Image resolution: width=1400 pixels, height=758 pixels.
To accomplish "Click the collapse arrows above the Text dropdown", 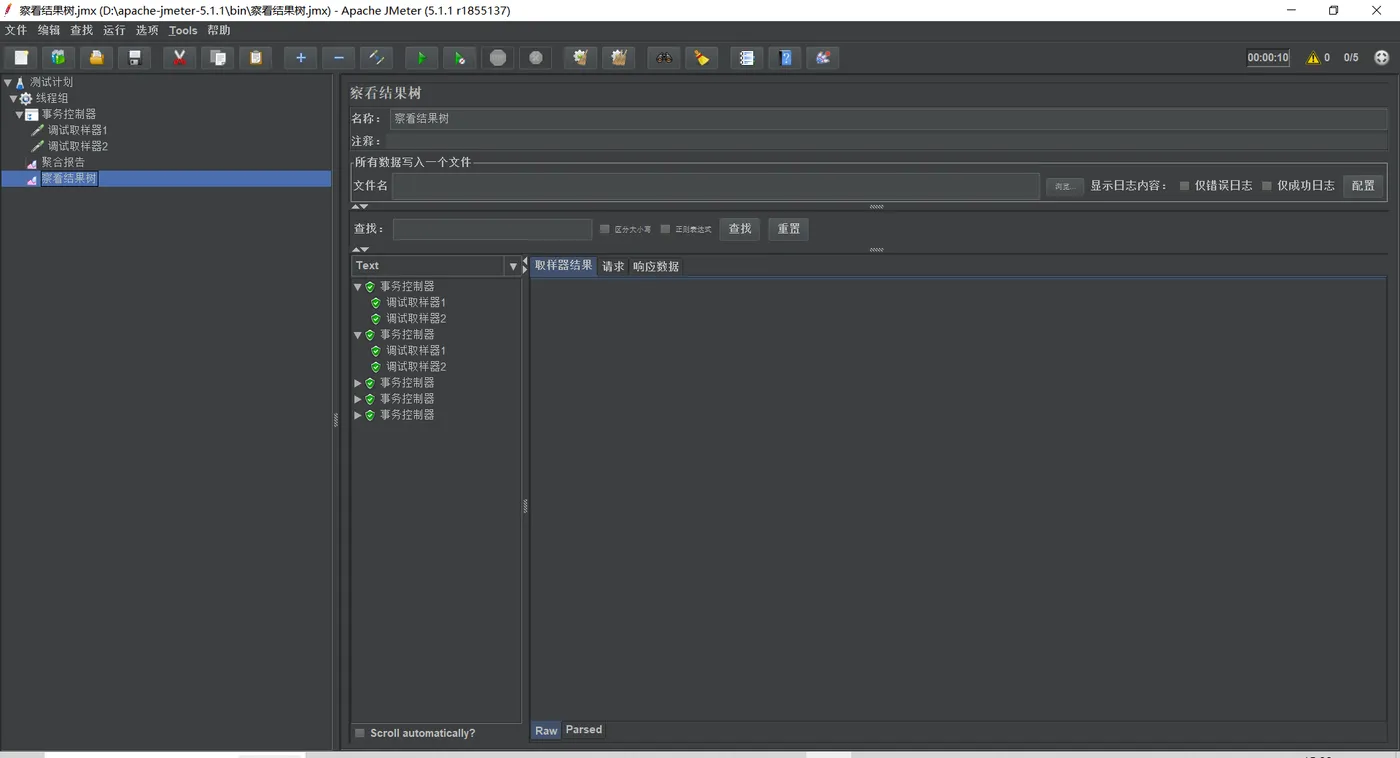I will point(361,249).
